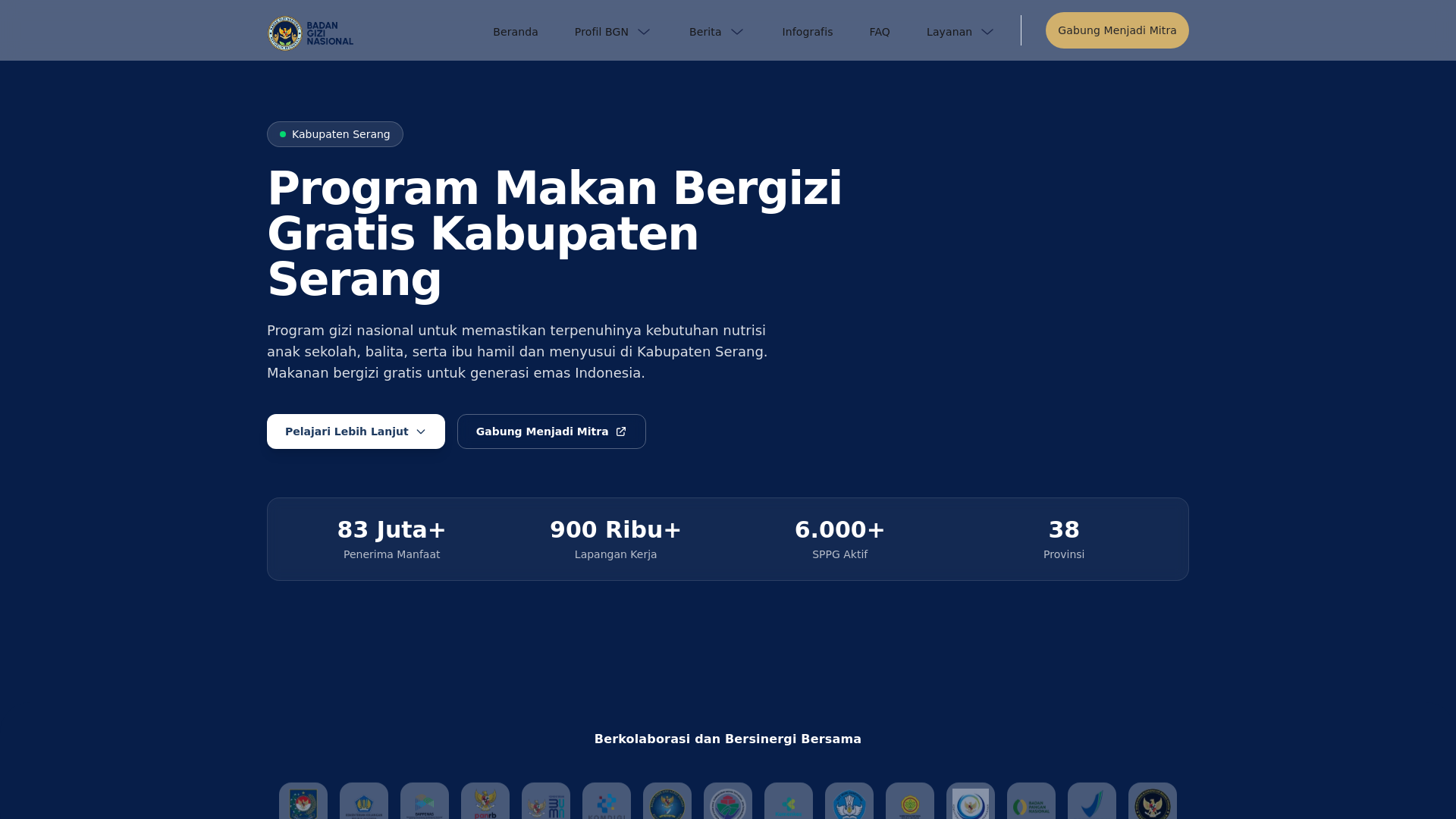
Task: Click the Berkolaborasi dan Bersinergi Bersama heading
Action: coord(728,739)
